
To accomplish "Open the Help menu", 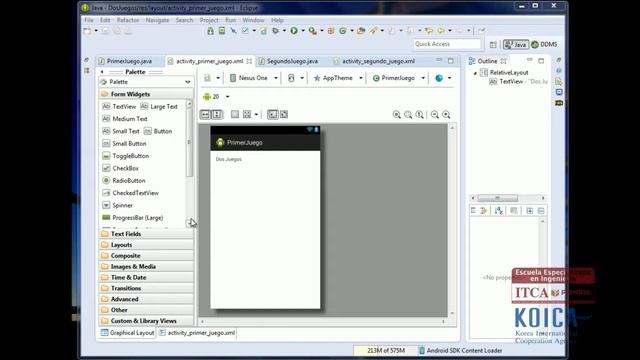I will (277, 20).
